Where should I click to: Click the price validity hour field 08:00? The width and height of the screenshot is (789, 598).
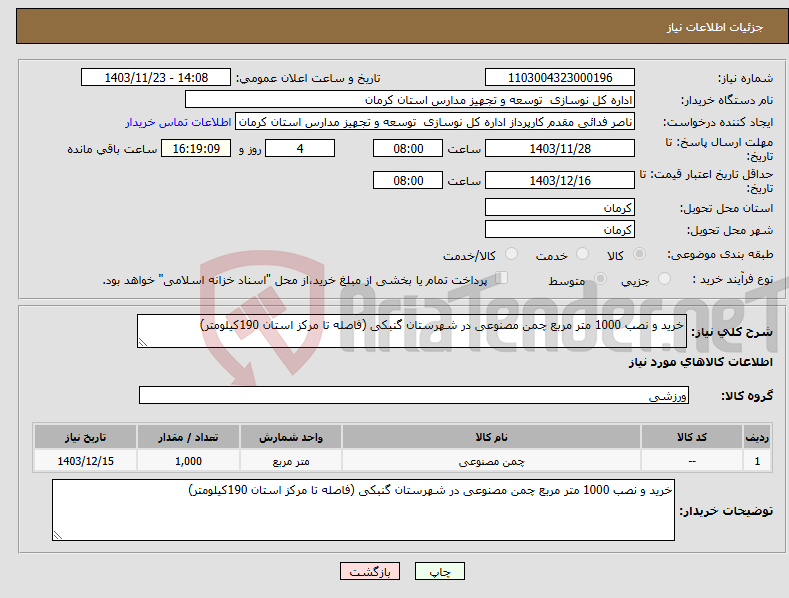pos(408,180)
